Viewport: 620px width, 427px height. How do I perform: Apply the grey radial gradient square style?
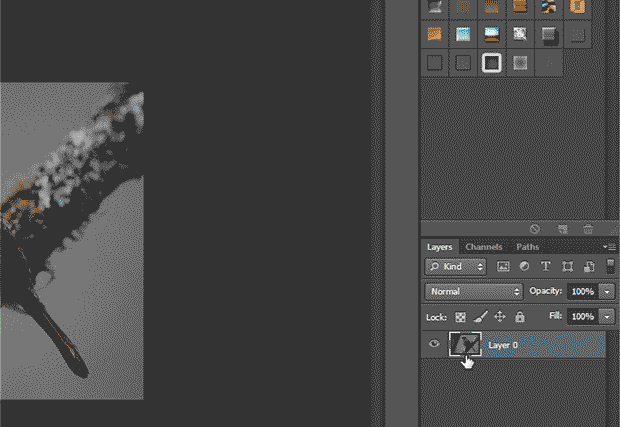click(520, 62)
